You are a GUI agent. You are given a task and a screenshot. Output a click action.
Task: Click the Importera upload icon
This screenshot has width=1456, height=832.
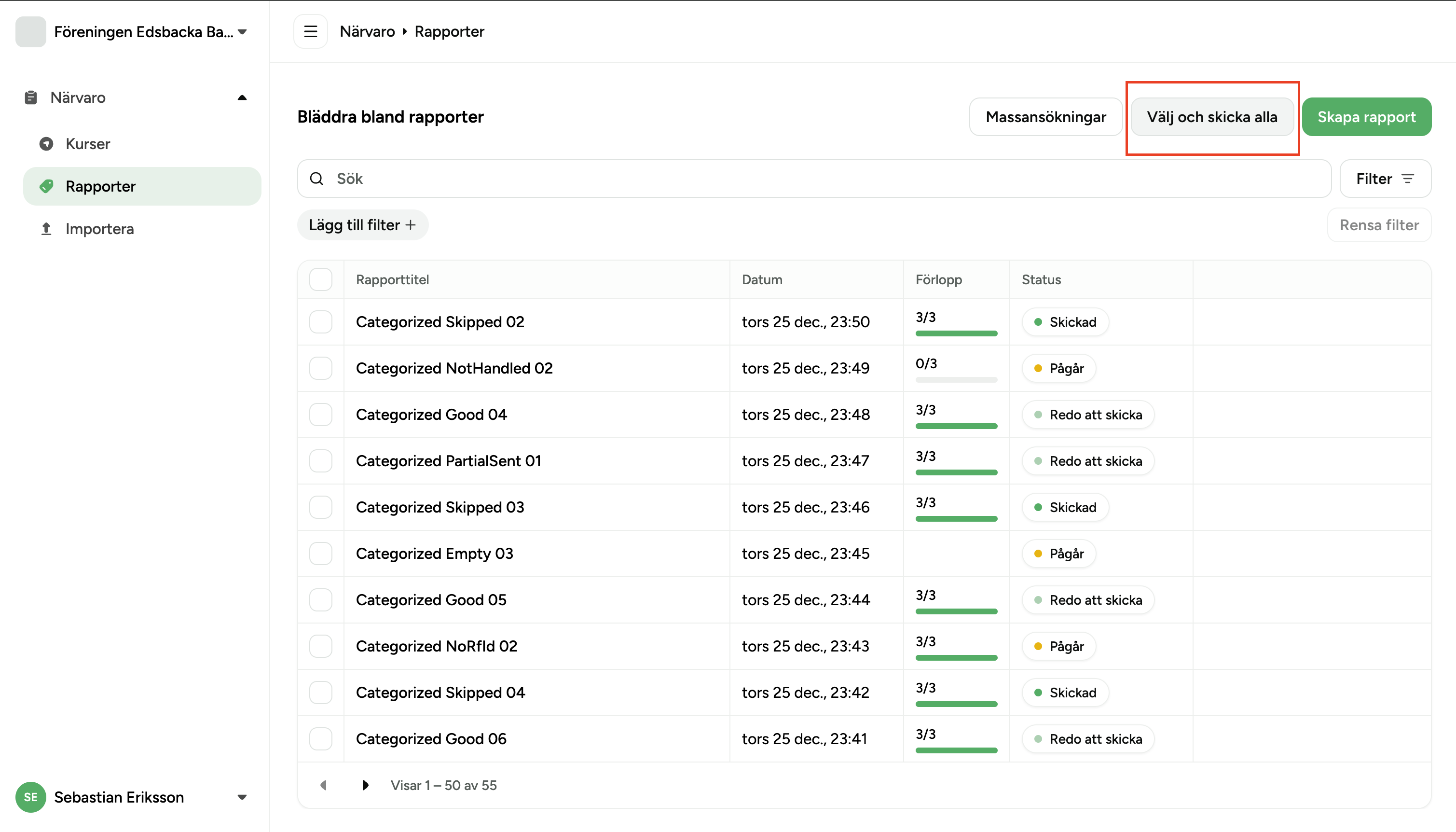point(46,229)
